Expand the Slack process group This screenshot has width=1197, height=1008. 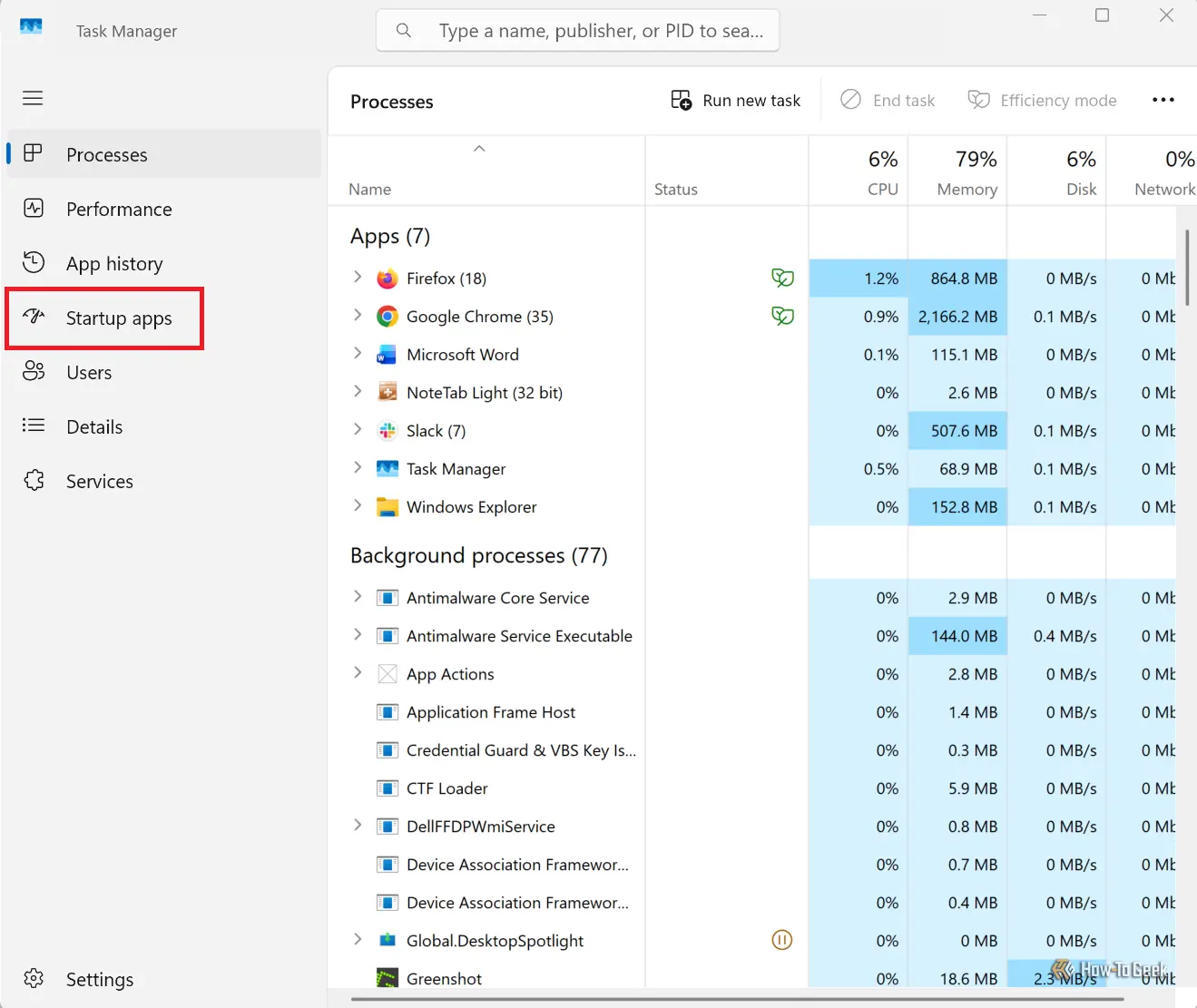358,429
